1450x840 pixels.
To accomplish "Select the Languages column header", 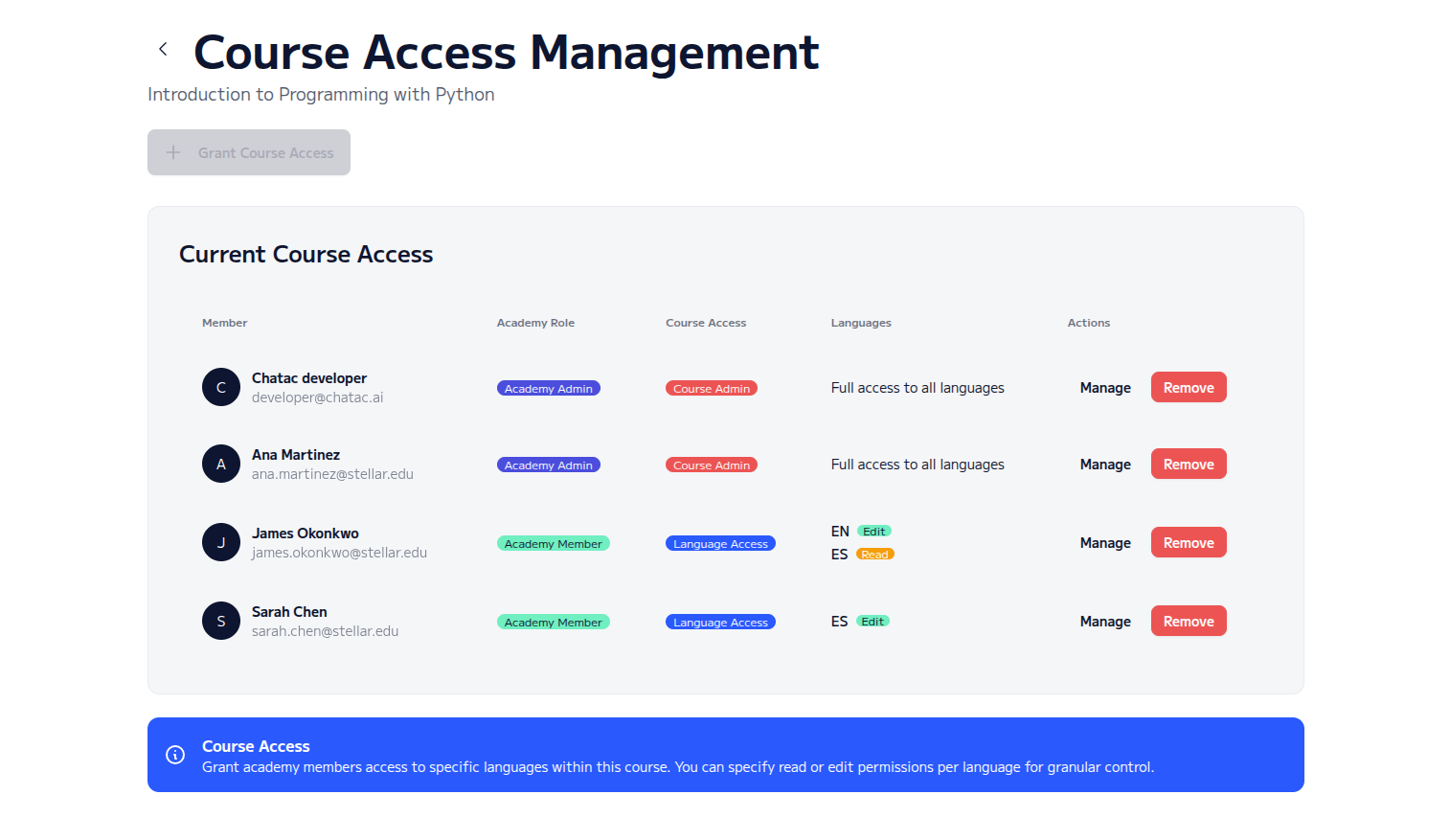I will (860, 323).
